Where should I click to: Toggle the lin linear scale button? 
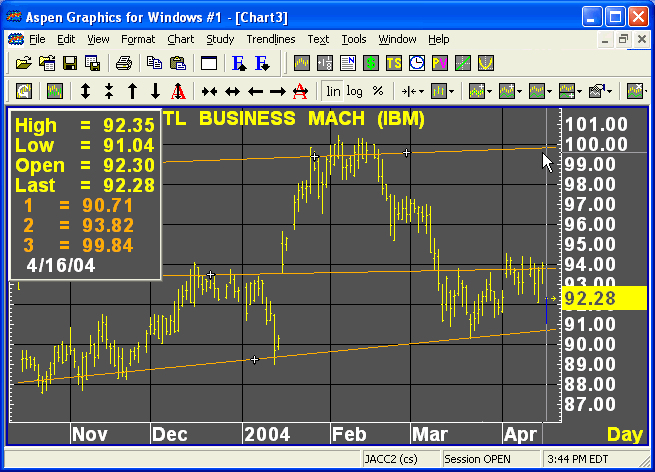pos(334,91)
